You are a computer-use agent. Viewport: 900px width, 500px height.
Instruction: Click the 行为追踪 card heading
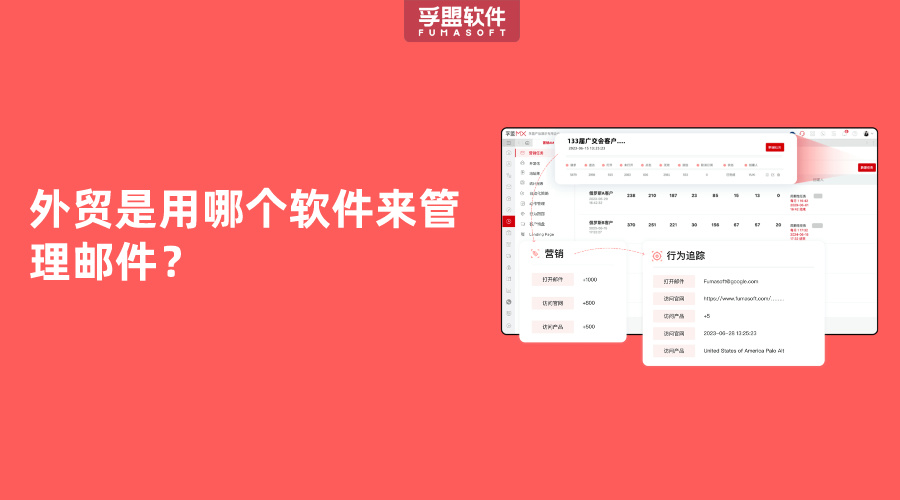click(686, 256)
